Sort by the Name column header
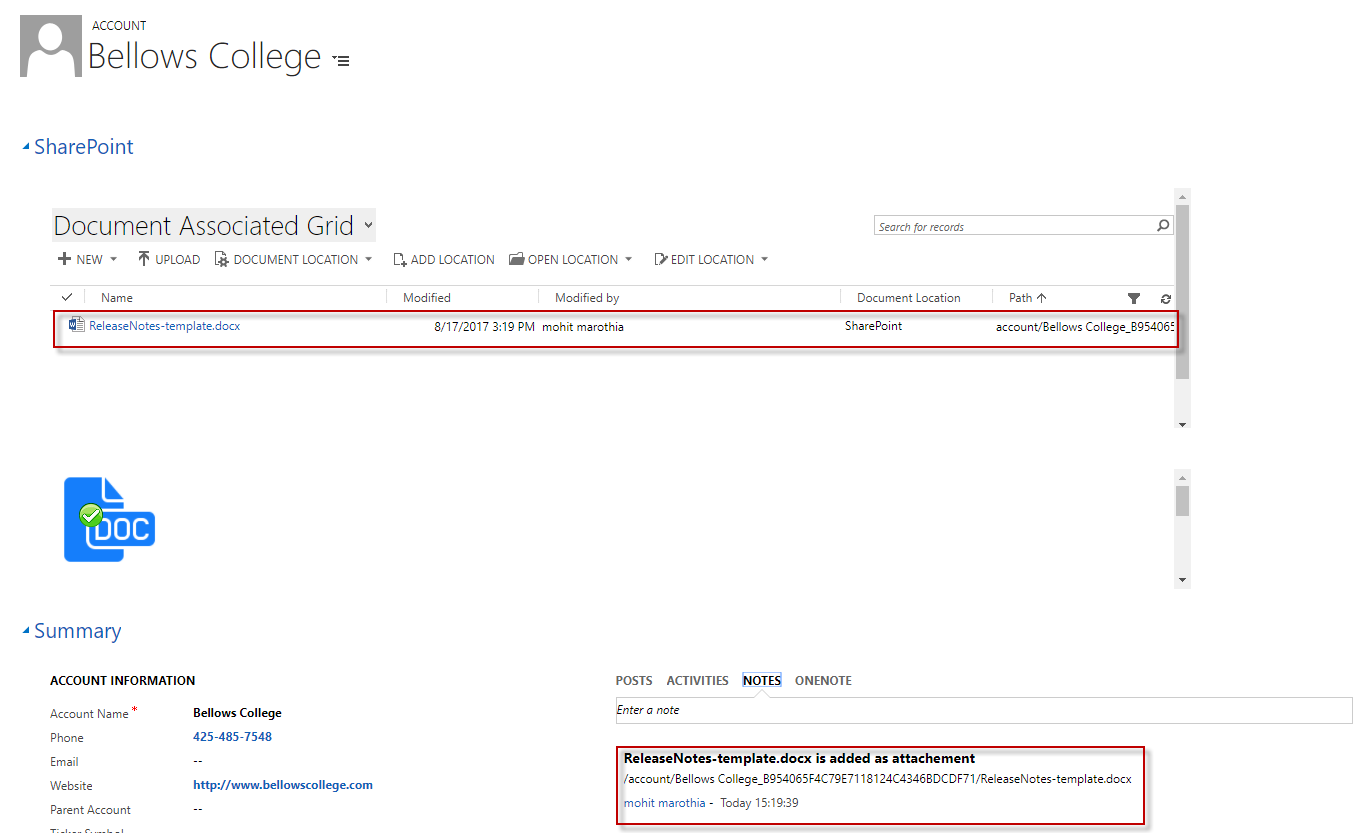 (x=117, y=298)
